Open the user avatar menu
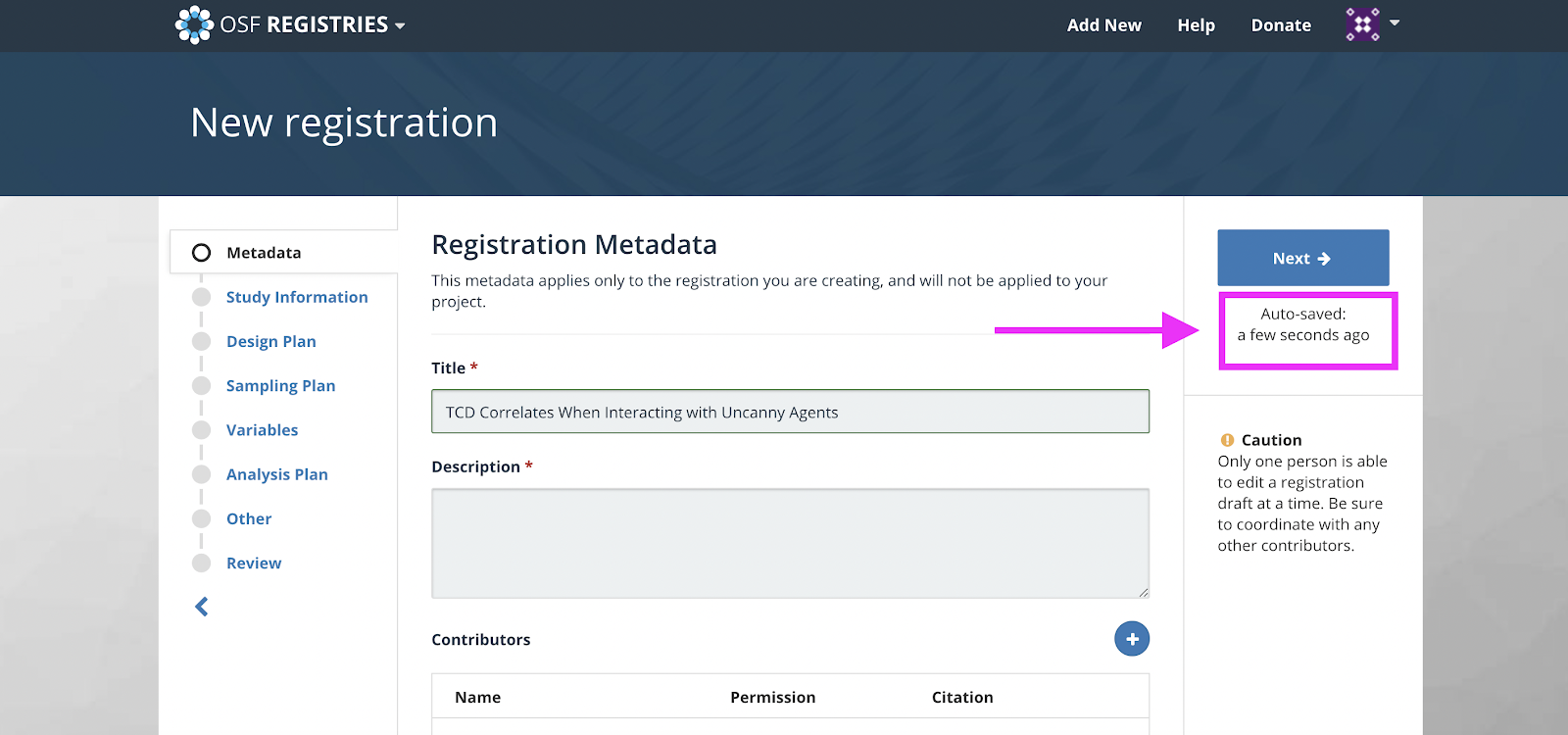 tap(1362, 24)
